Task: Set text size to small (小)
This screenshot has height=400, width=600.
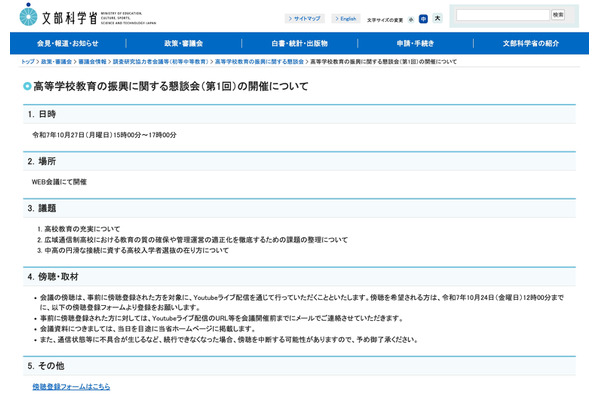Action: pyautogui.click(x=410, y=19)
